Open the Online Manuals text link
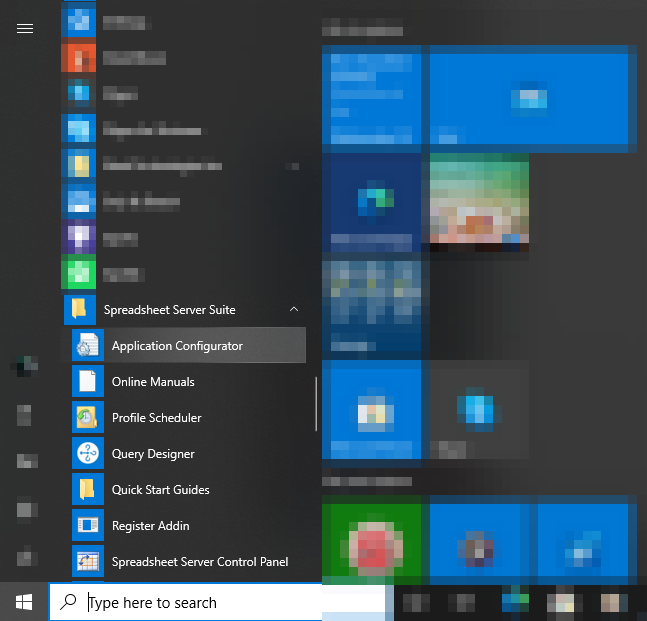Screen dimensions: 647x621 (153, 382)
